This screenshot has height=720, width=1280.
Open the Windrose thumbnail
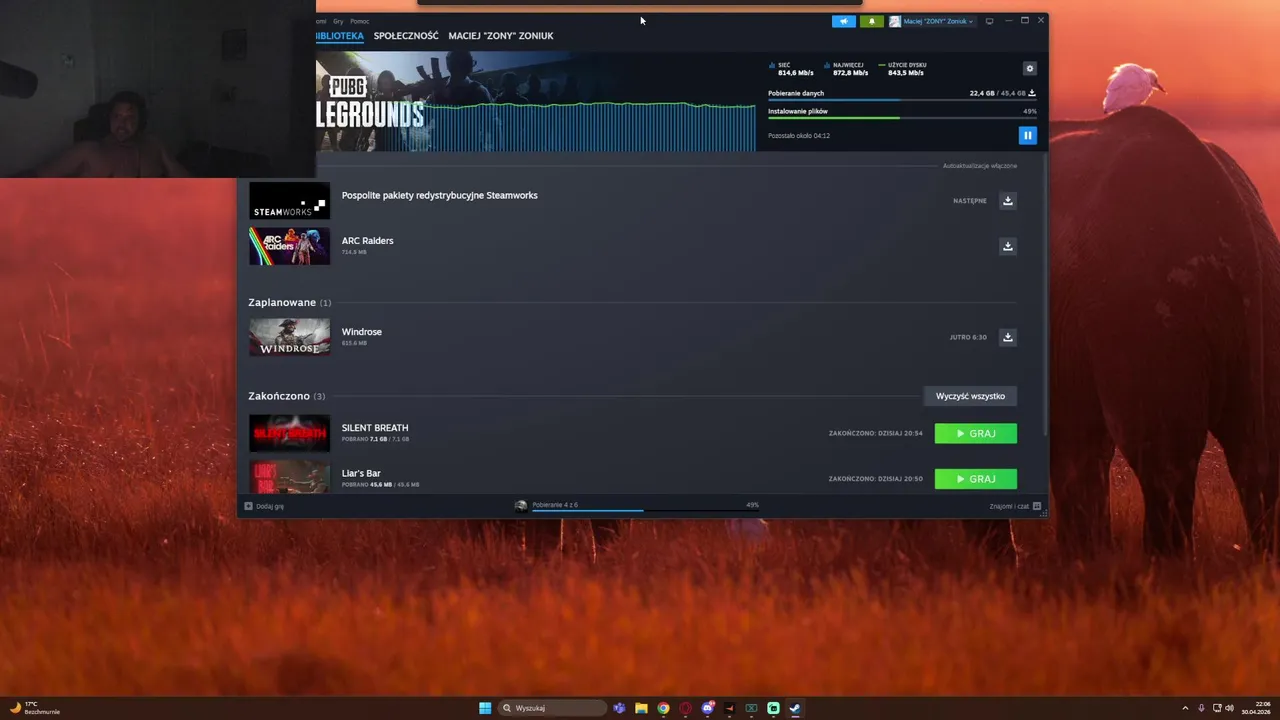[x=289, y=337]
